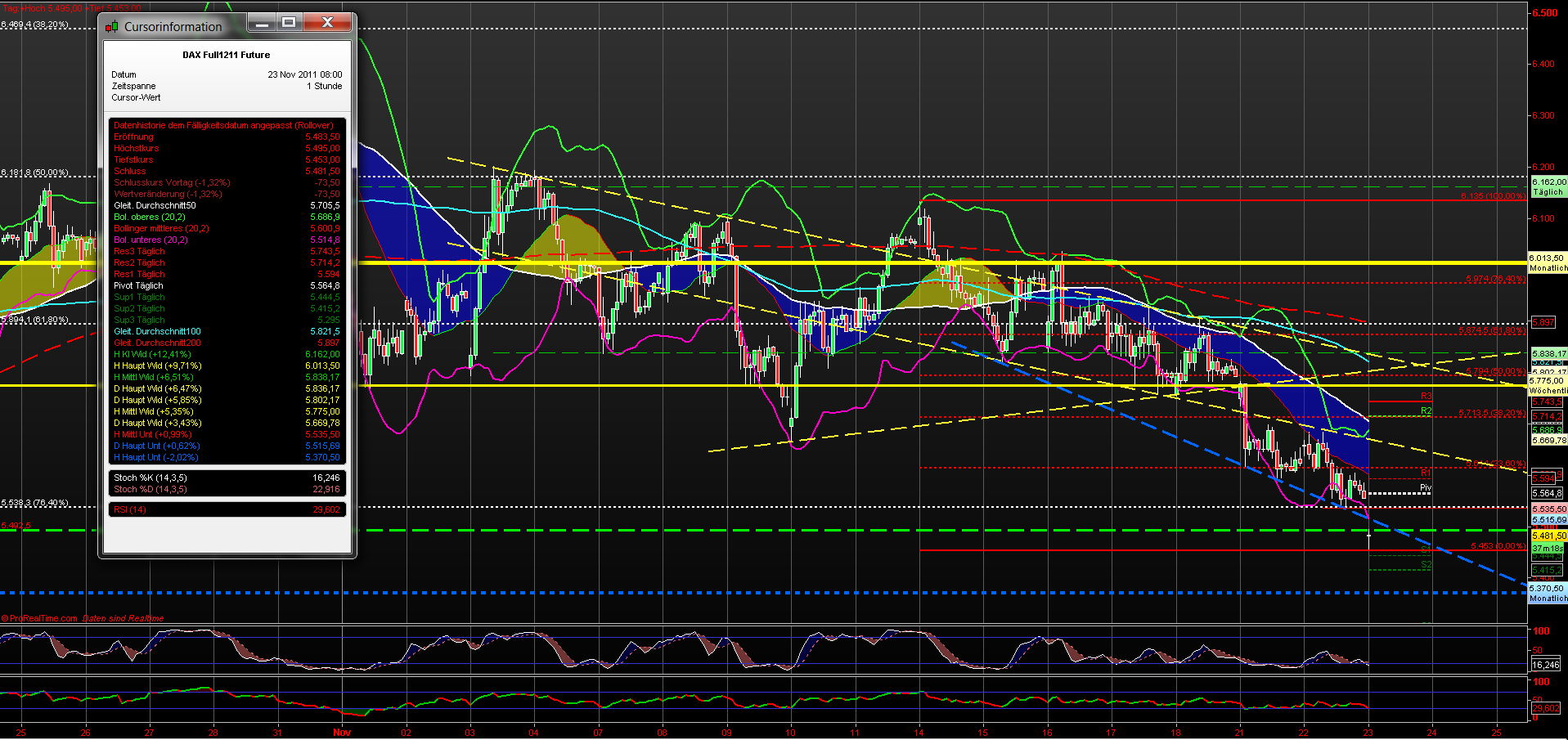
Task: Click the rollover notice about Fälligkeitsdatum
Action: point(223,124)
